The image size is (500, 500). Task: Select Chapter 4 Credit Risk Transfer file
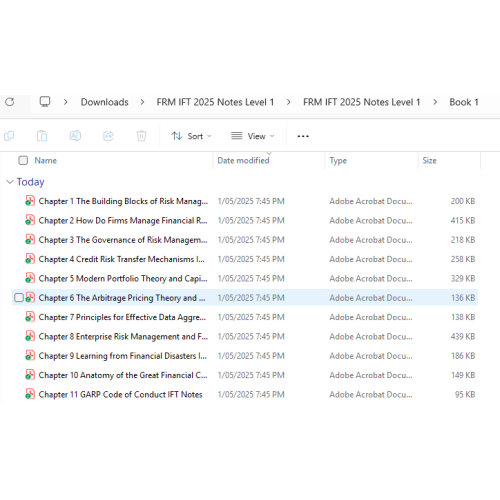tap(122, 259)
